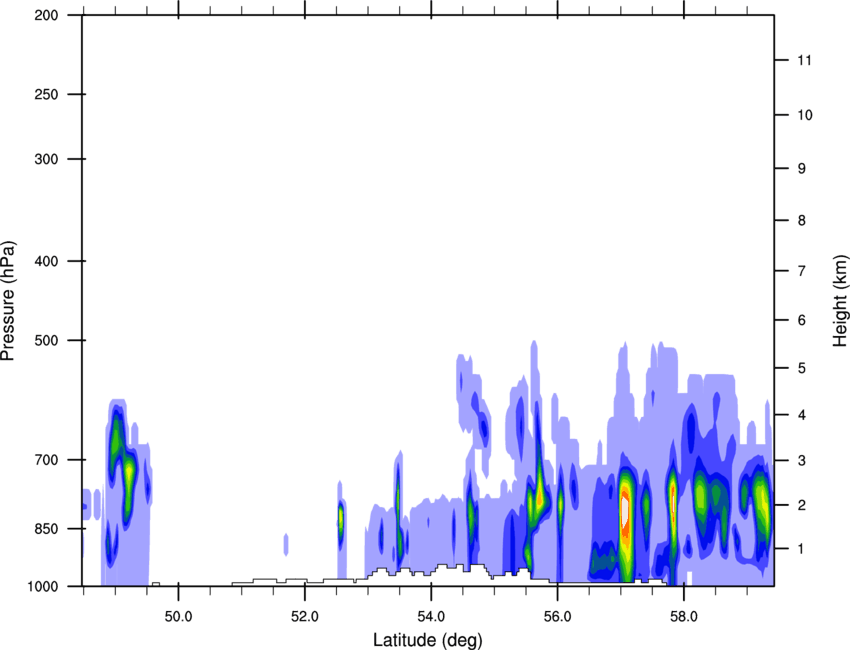Click the red-white contour maximum near latitude 57
The width and height of the screenshot is (850, 650).
(x=625, y=510)
